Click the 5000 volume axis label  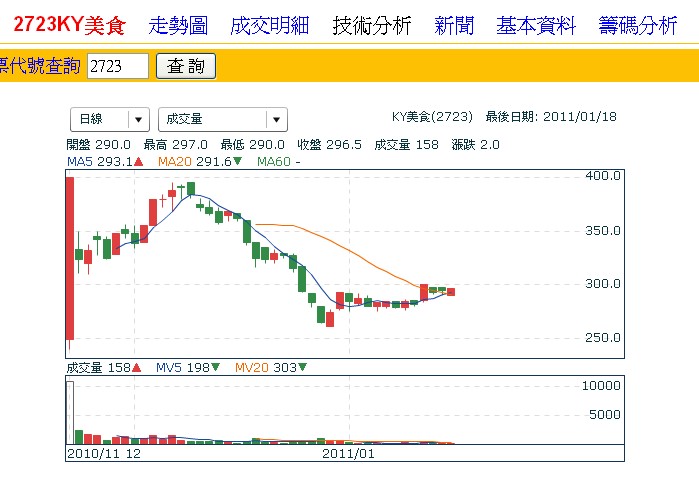605,415
